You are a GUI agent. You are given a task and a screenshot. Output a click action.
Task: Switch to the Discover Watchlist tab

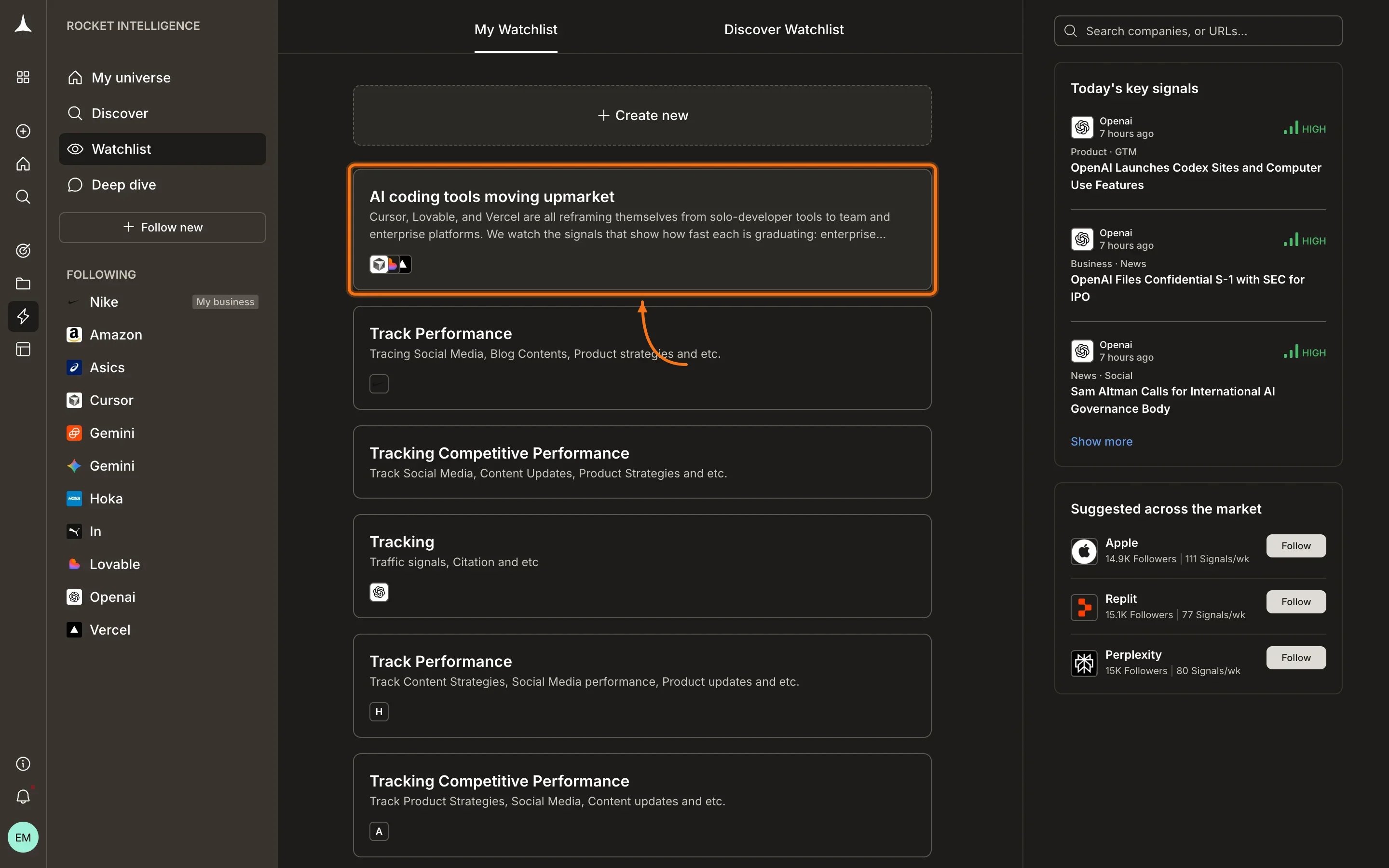(783, 29)
